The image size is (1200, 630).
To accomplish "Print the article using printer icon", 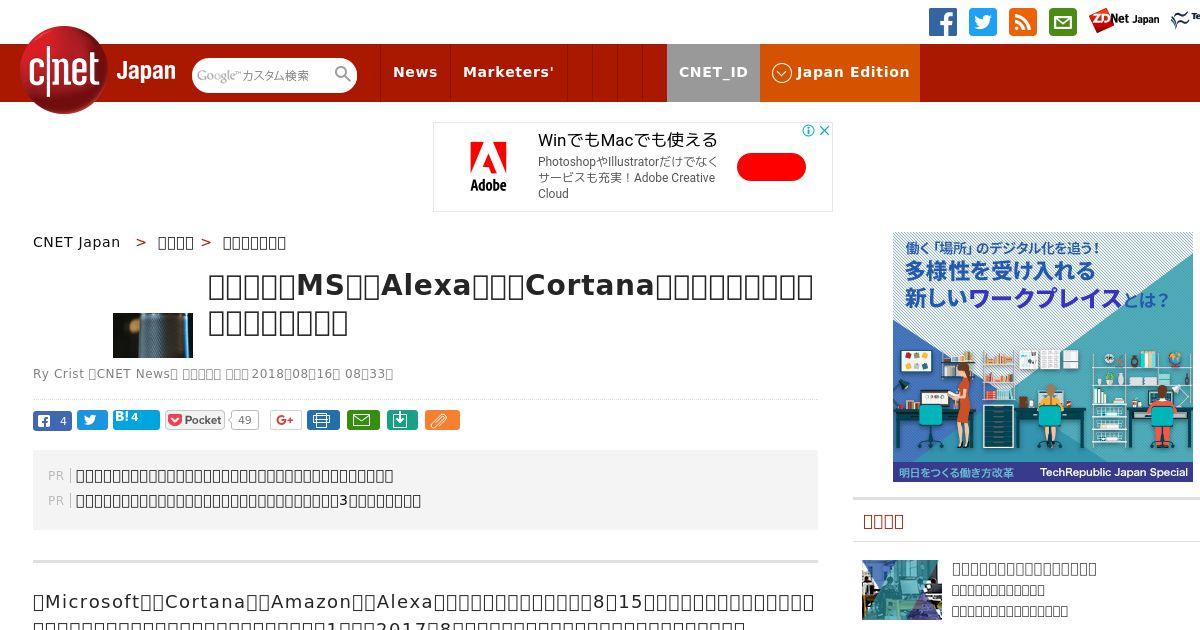I will click(x=322, y=420).
